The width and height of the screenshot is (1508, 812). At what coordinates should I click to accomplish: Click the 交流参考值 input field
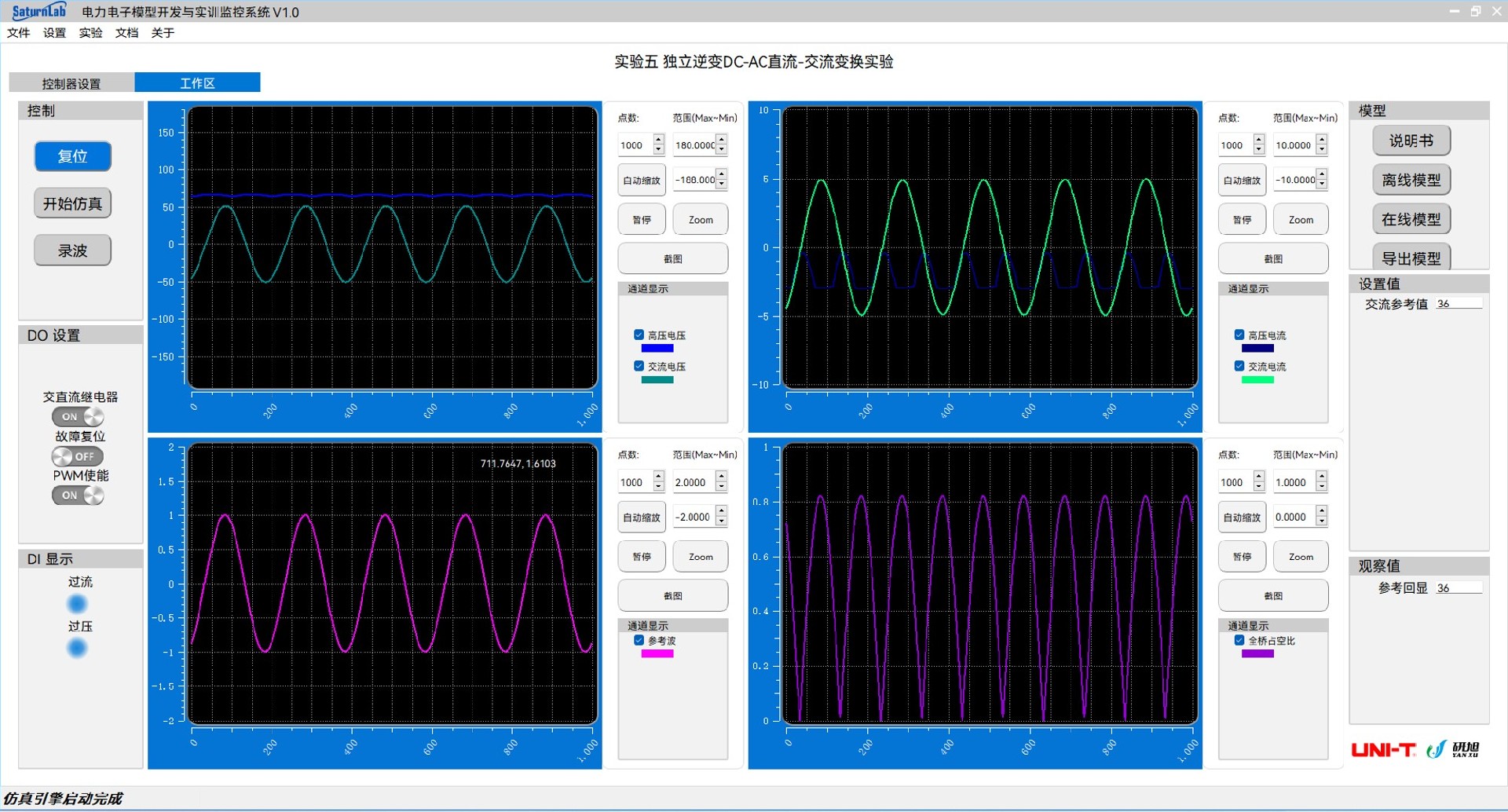click(1459, 304)
